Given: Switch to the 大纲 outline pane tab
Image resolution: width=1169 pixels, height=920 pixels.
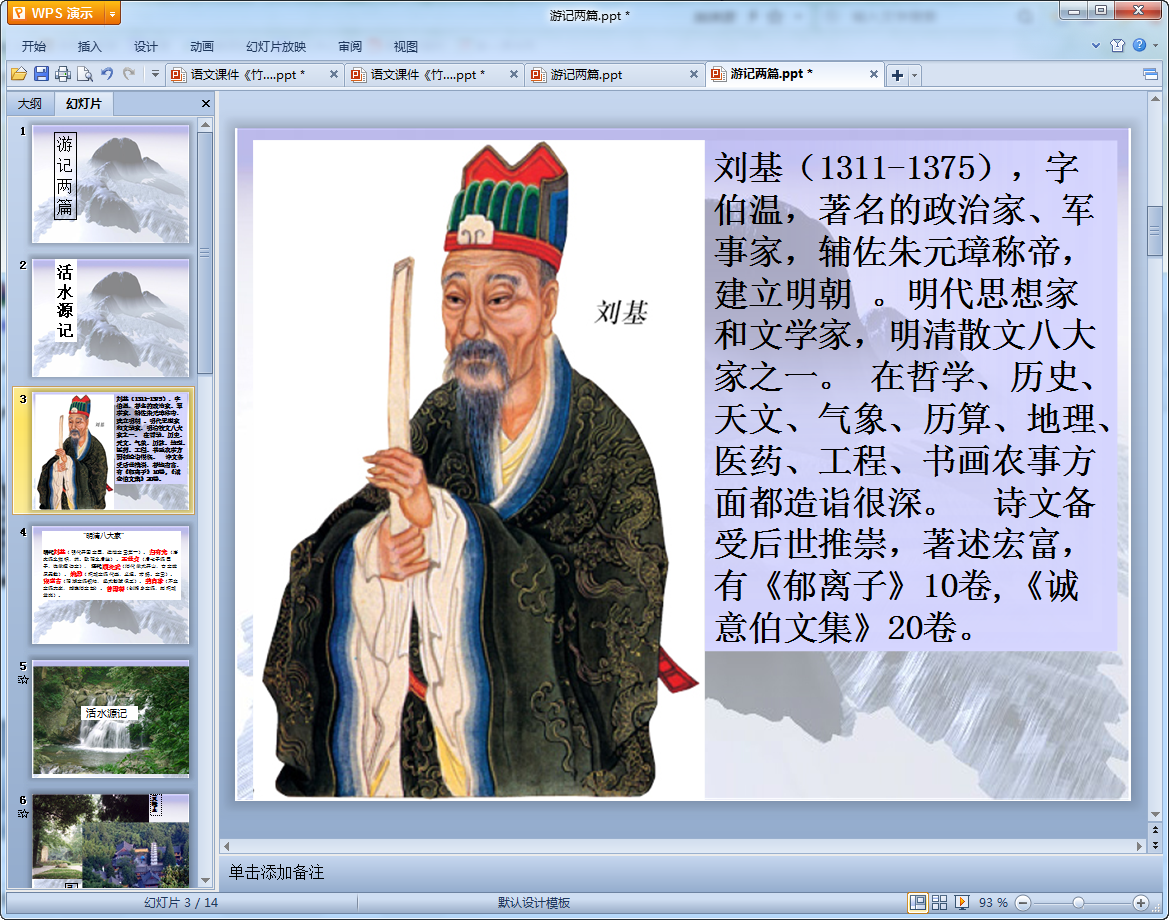Looking at the screenshot, I should click(30, 104).
